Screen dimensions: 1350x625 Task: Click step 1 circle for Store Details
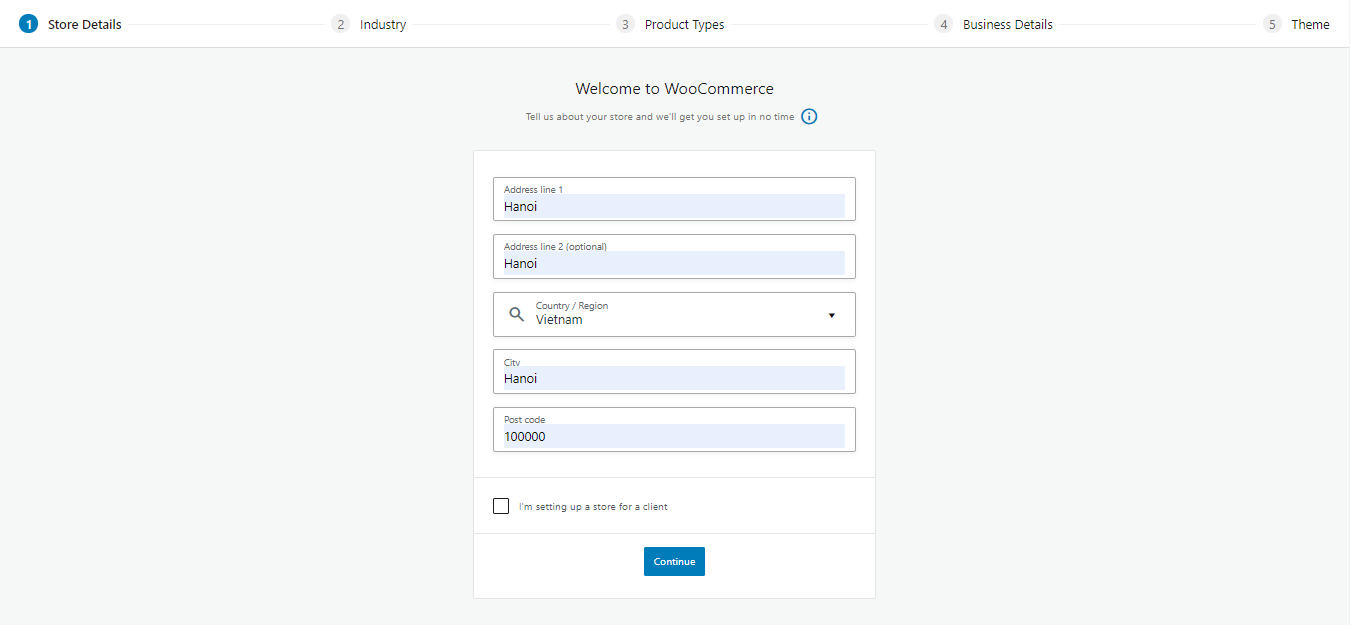tap(28, 24)
